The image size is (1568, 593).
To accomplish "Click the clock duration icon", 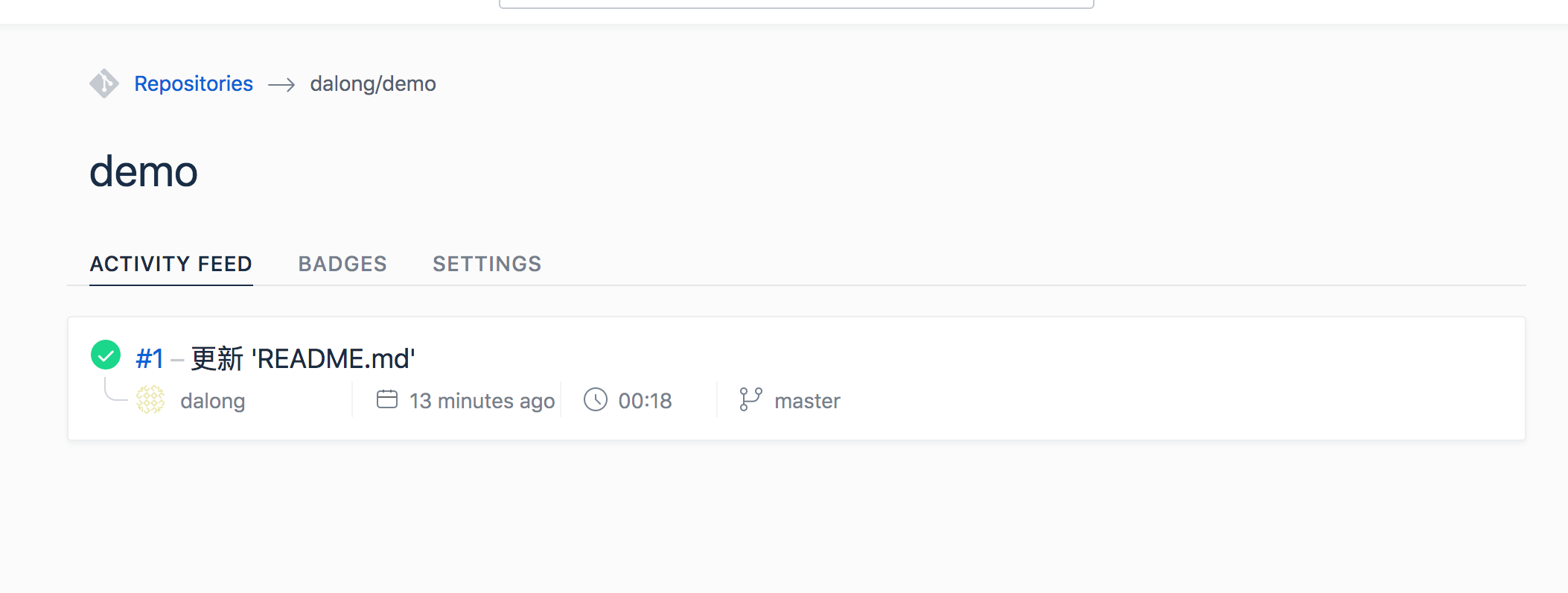I will click(596, 399).
